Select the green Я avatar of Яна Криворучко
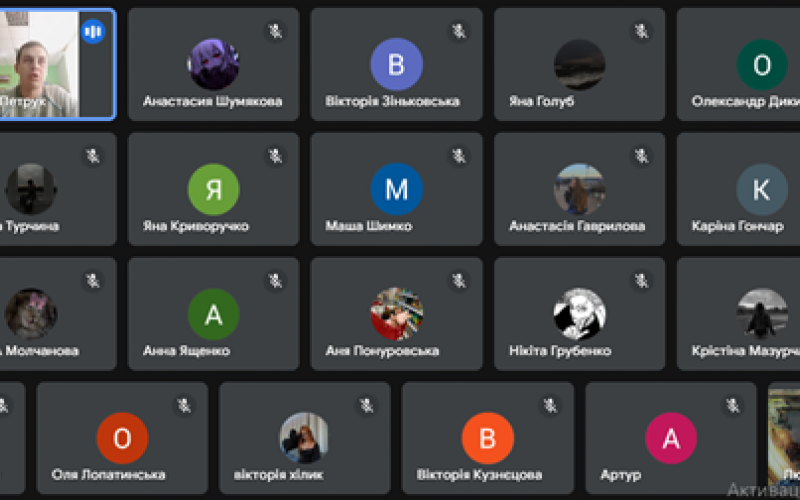 pyautogui.click(x=214, y=189)
